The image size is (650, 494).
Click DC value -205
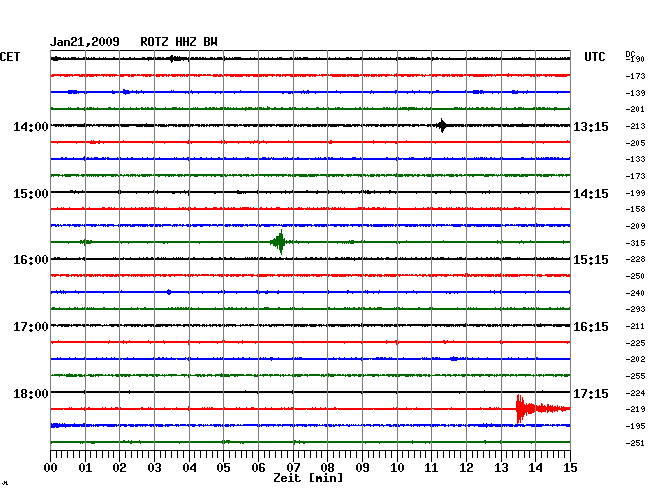[635, 143]
